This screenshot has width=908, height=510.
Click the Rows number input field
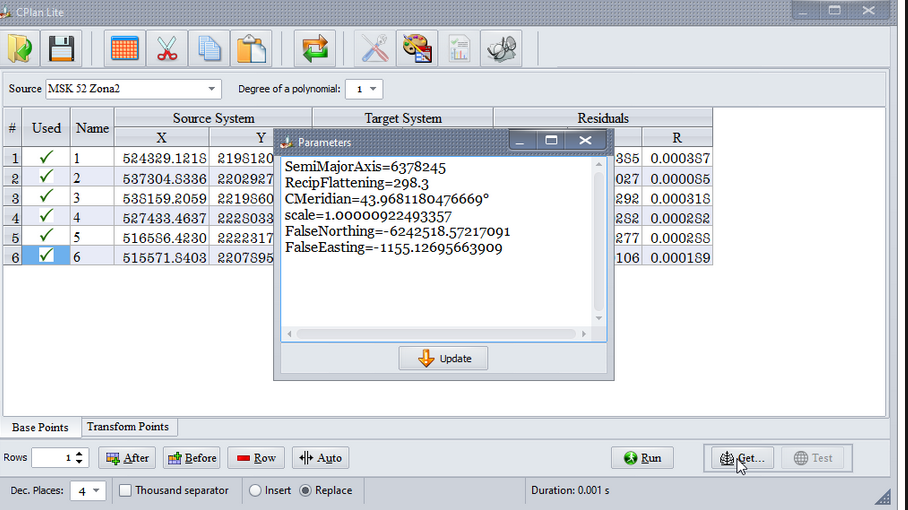point(52,458)
